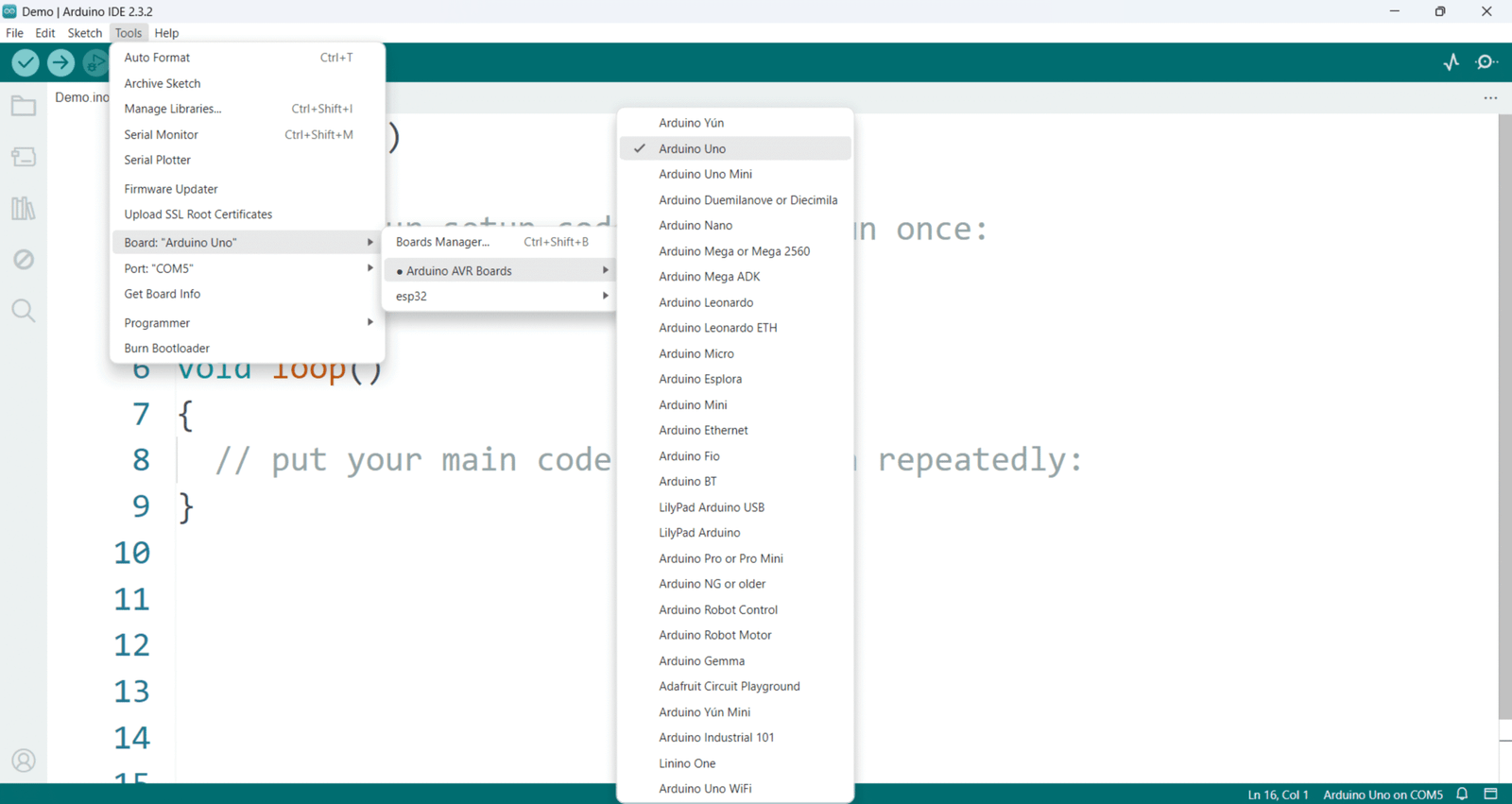This screenshot has height=804, width=1512.
Task: Select Adafruit Circuit Playground board
Action: [735, 686]
